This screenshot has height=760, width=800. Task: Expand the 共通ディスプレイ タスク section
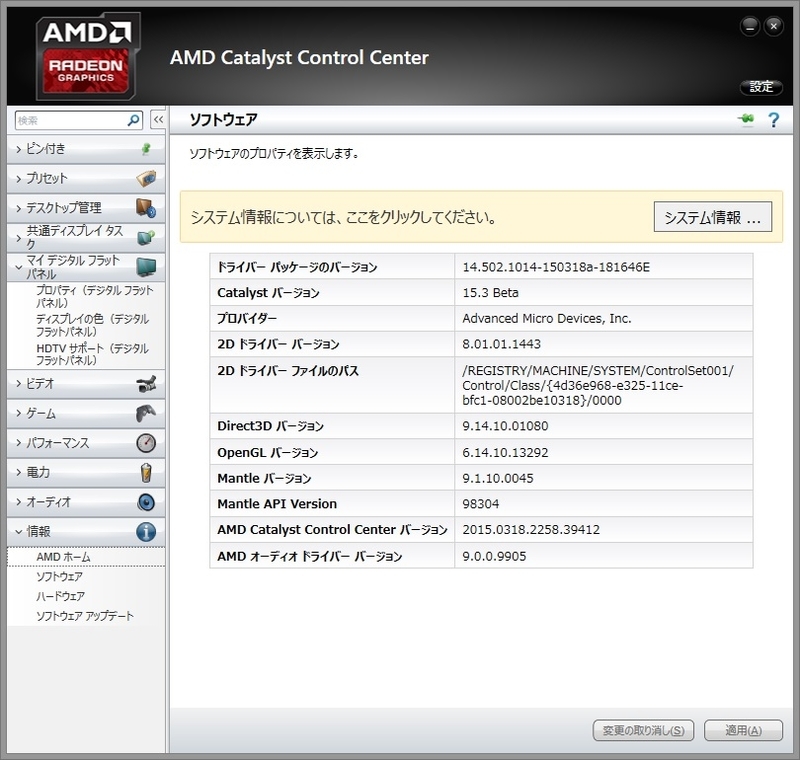click(x=86, y=237)
